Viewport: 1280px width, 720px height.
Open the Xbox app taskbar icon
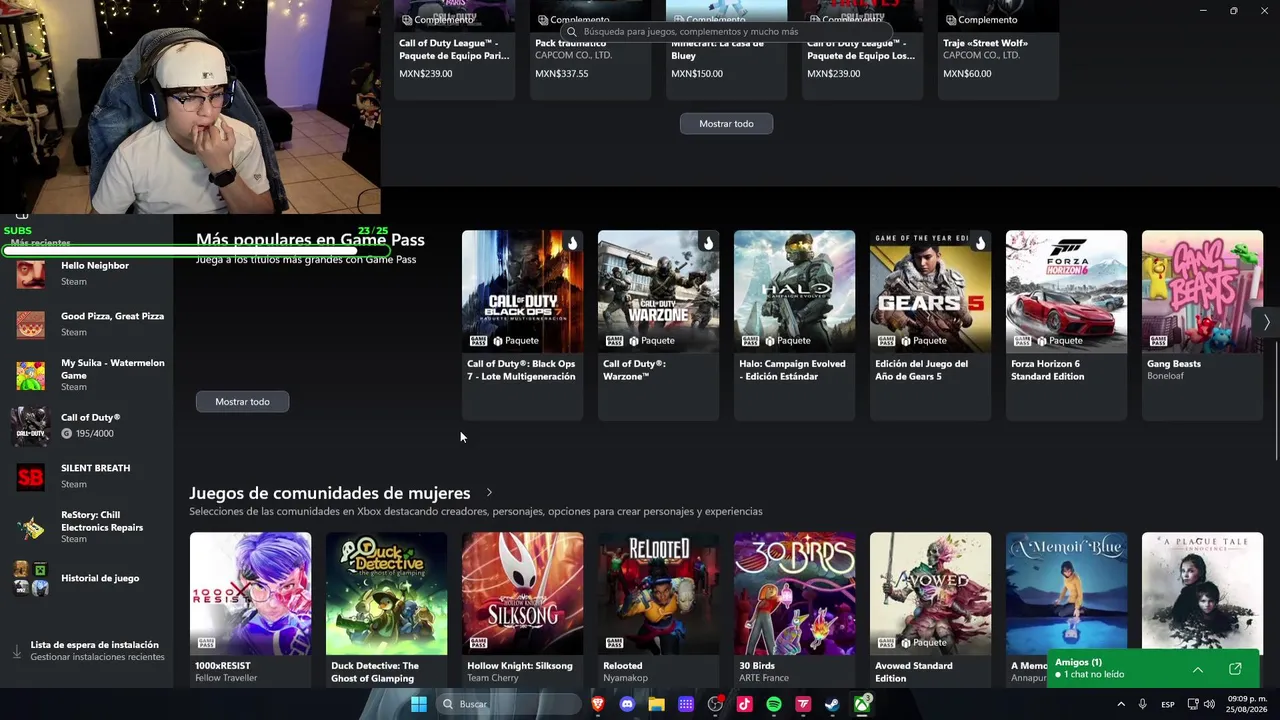click(862, 704)
